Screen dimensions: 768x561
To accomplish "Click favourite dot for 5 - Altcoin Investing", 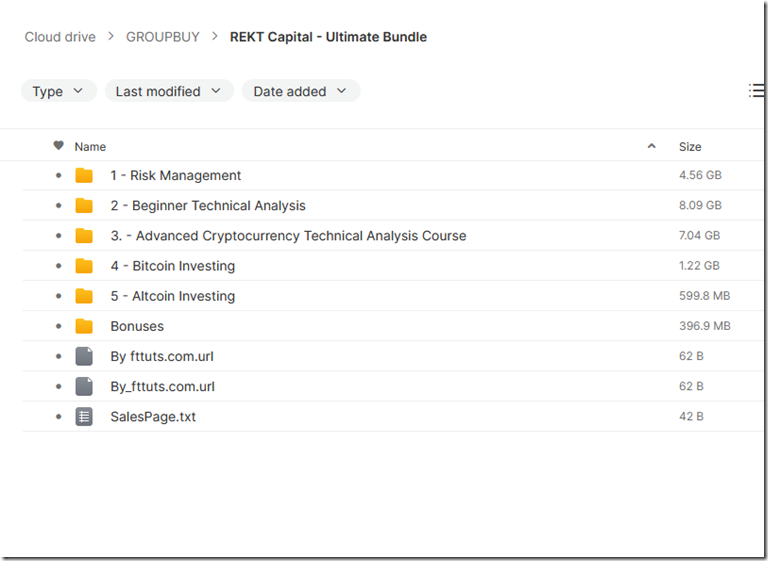I will point(59,296).
